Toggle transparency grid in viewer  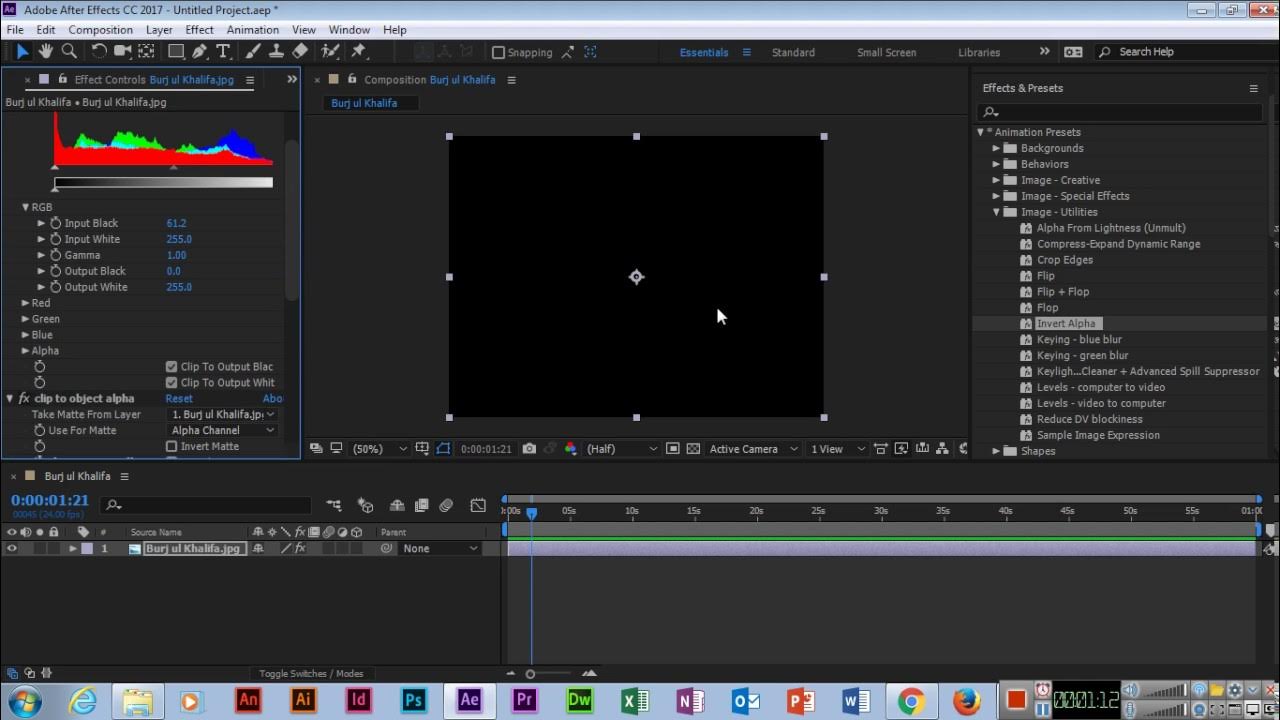coord(693,449)
